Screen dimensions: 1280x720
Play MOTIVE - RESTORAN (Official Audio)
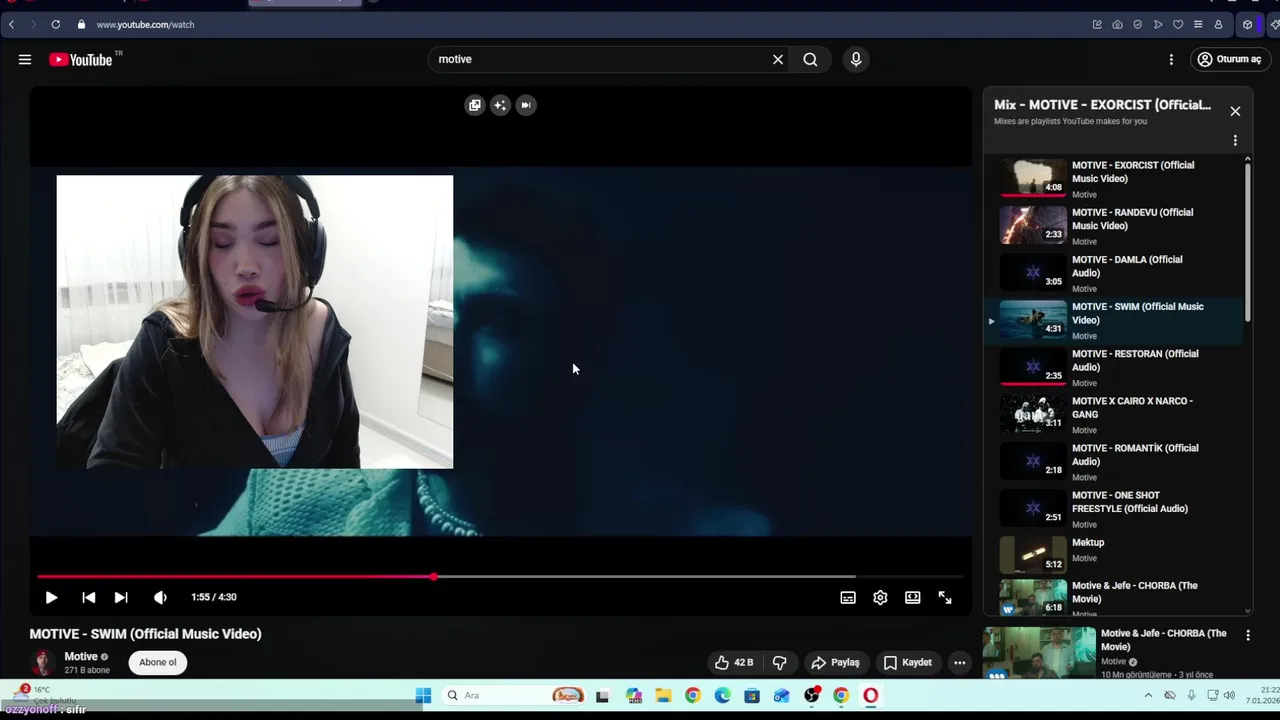pos(1115,367)
